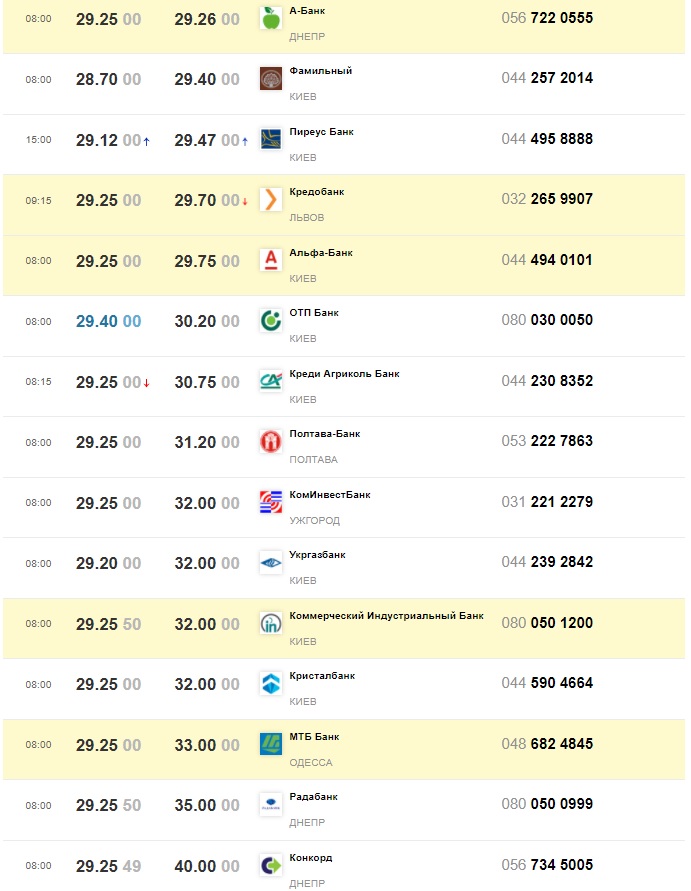
Task: Click the Полтава-Банк red logo icon
Action: (270, 442)
